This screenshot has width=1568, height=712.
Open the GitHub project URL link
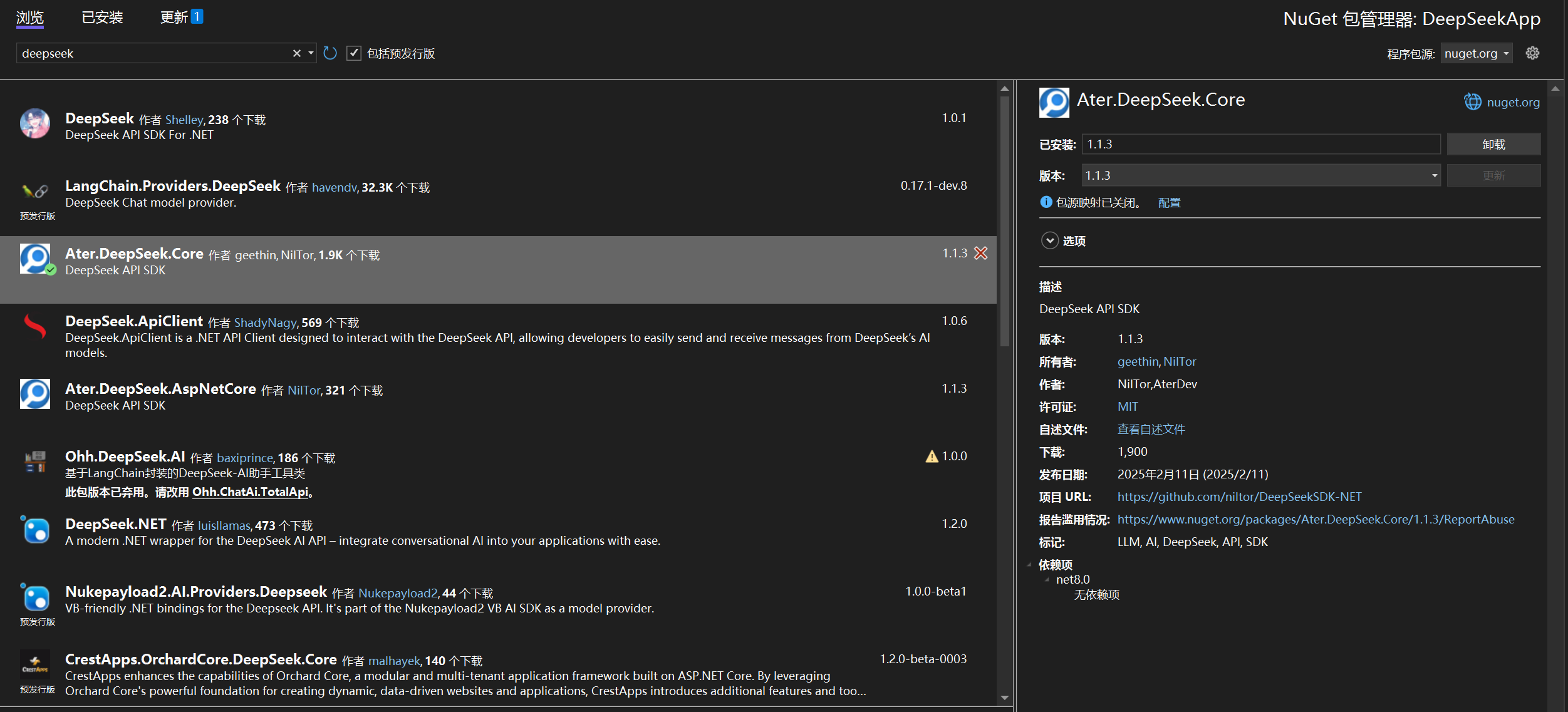1239,497
